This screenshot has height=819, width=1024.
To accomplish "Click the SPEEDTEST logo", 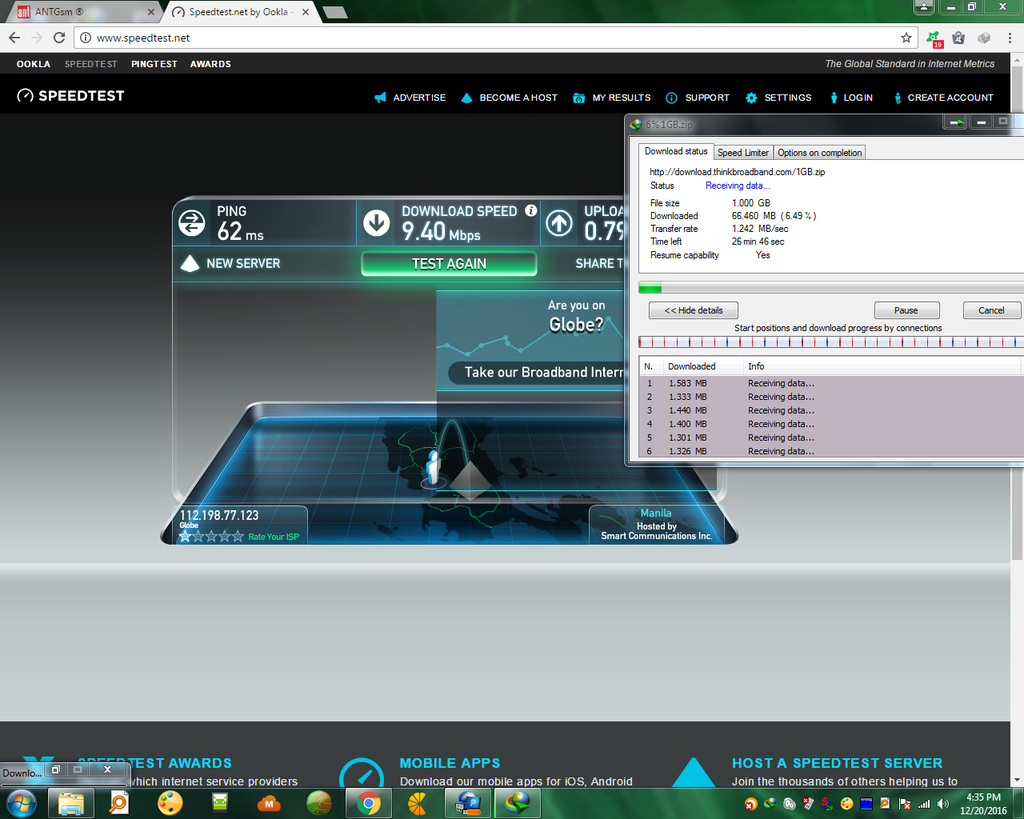I will [x=71, y=96].
